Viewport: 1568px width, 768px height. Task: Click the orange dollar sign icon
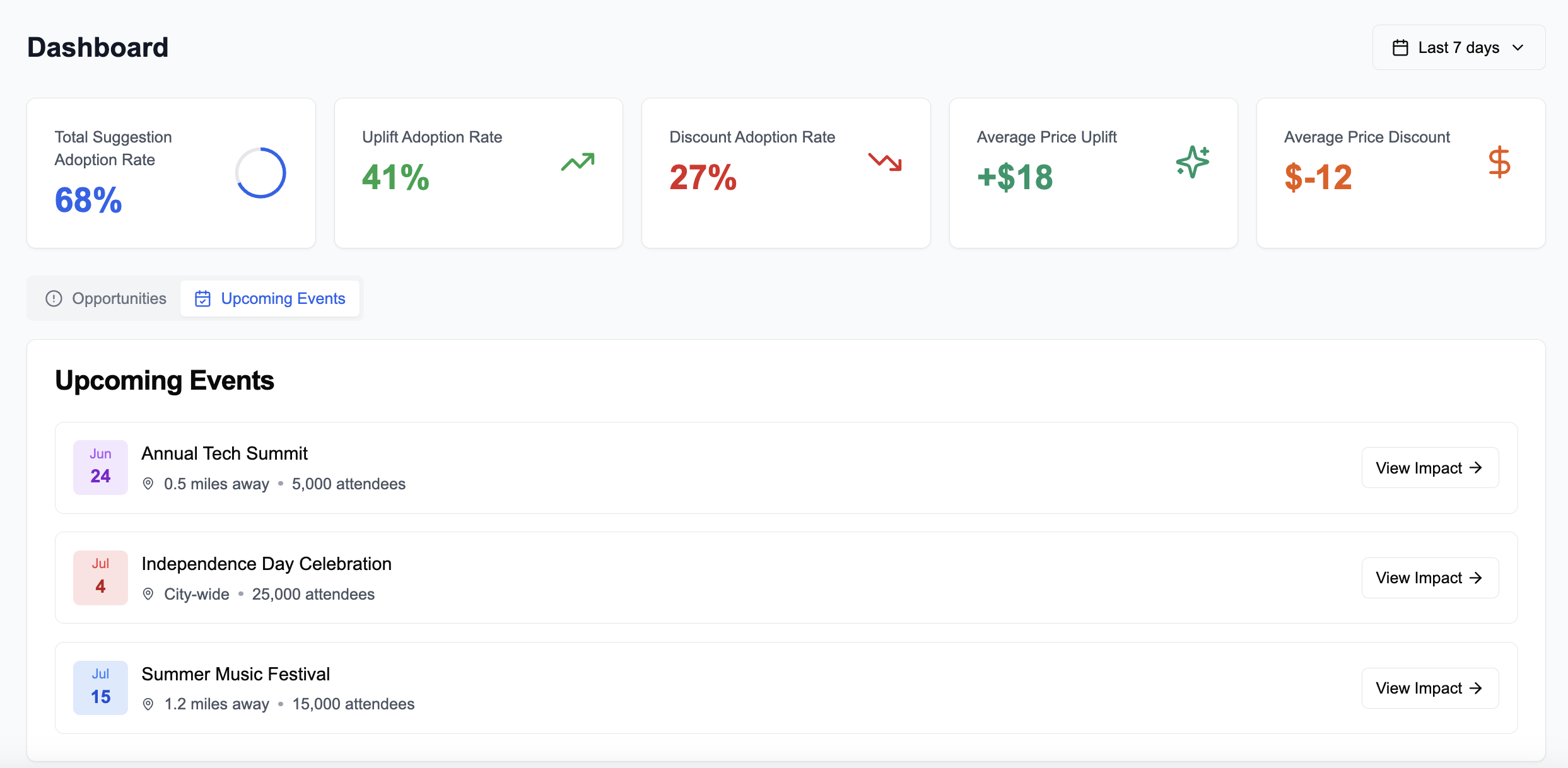point(1499,162)
